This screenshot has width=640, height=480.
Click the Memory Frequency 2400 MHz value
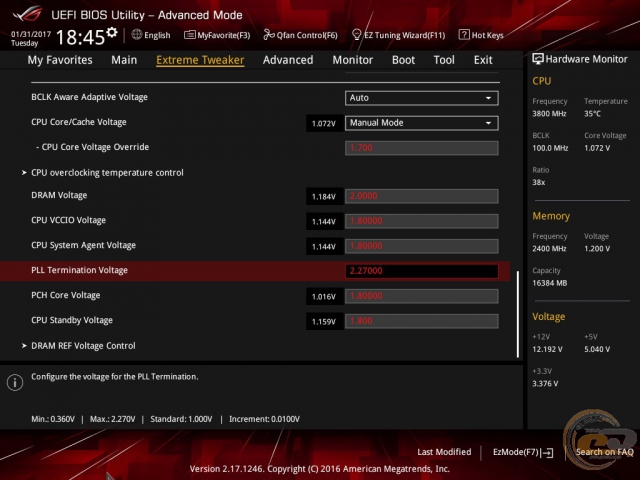[x=549, y=248]
